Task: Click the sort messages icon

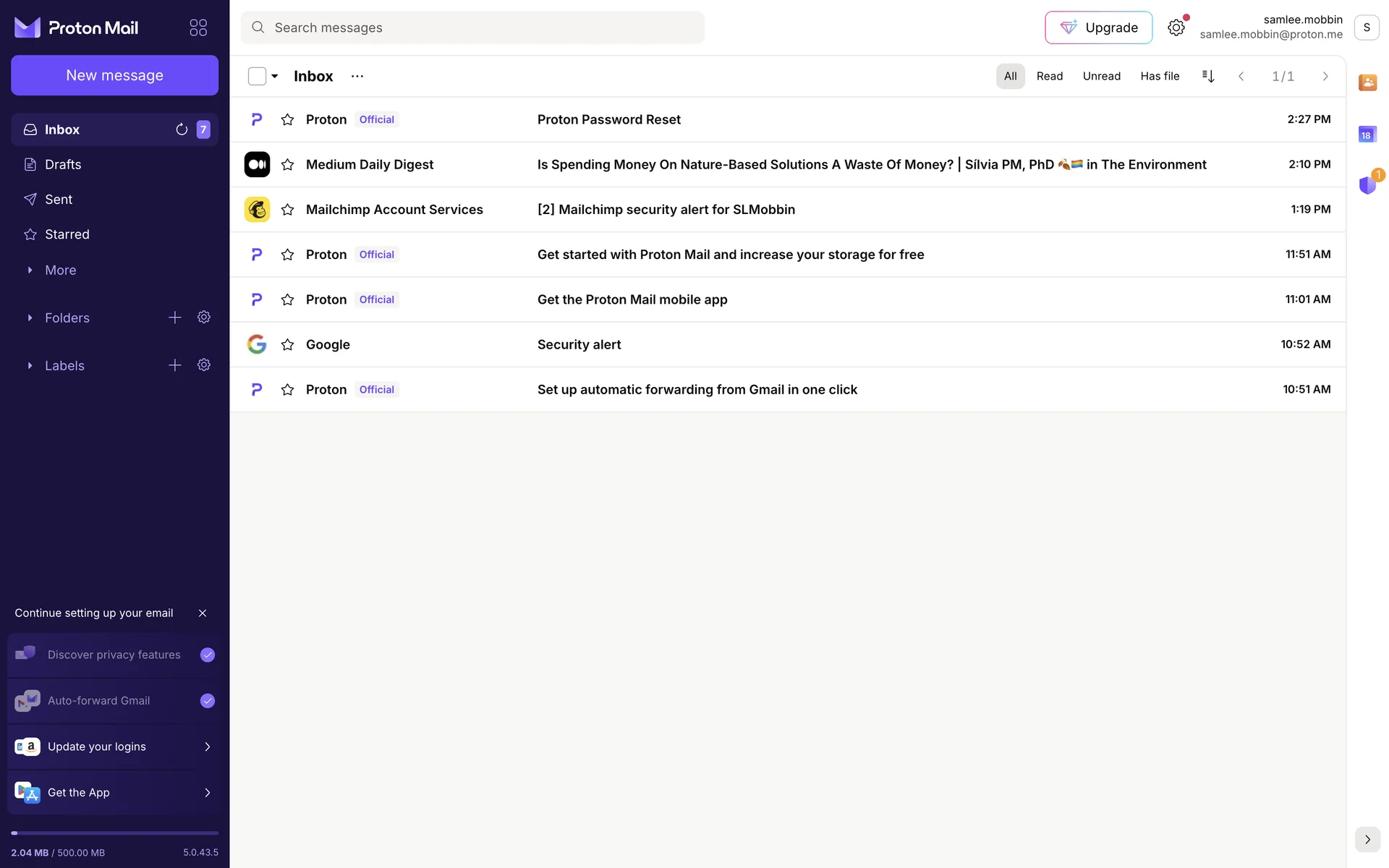Action: tap(1208, 76)
